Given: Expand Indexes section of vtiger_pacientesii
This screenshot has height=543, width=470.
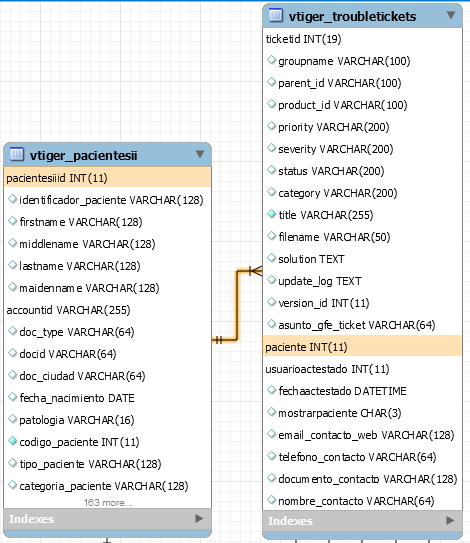Looking at the screenshot, I should click(x=199, y=518).
